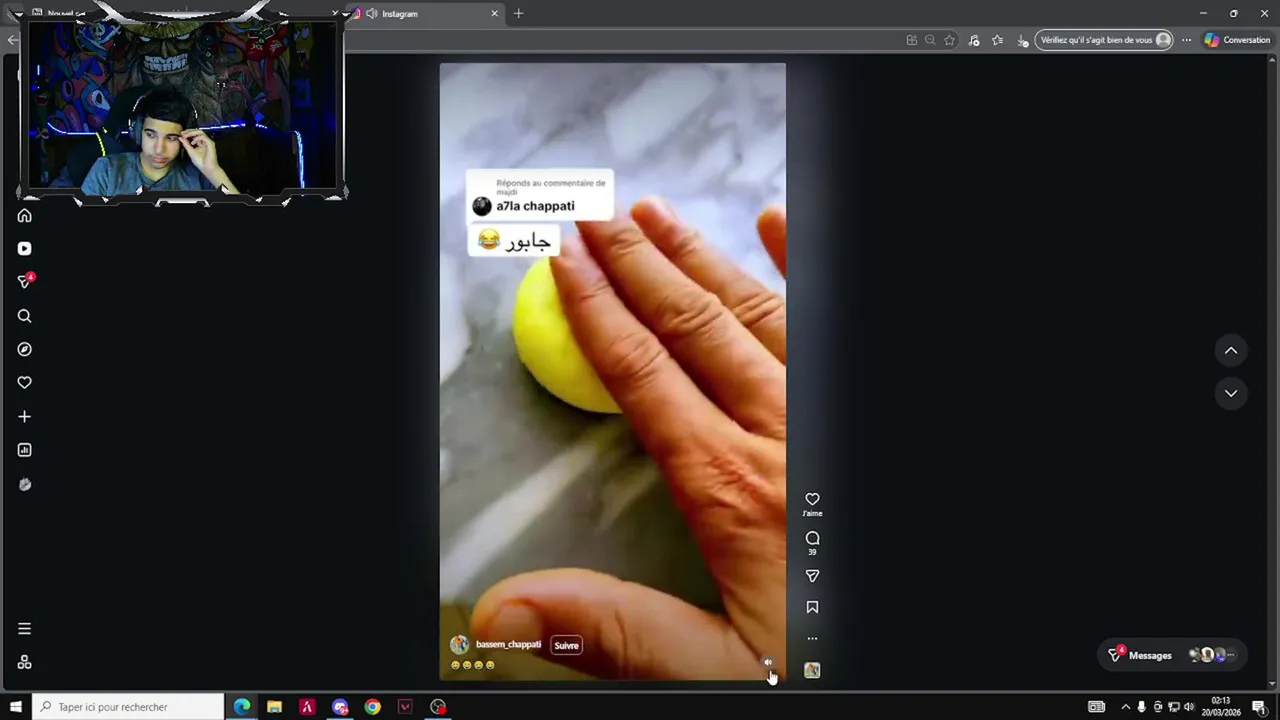Like the reel with the J'aime heart
The height and width of the screenshot is (720, 1280).
tap(812, 499)
